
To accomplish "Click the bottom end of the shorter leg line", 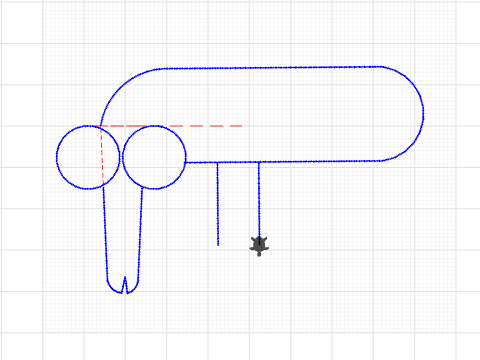I will tap(218, 245).
